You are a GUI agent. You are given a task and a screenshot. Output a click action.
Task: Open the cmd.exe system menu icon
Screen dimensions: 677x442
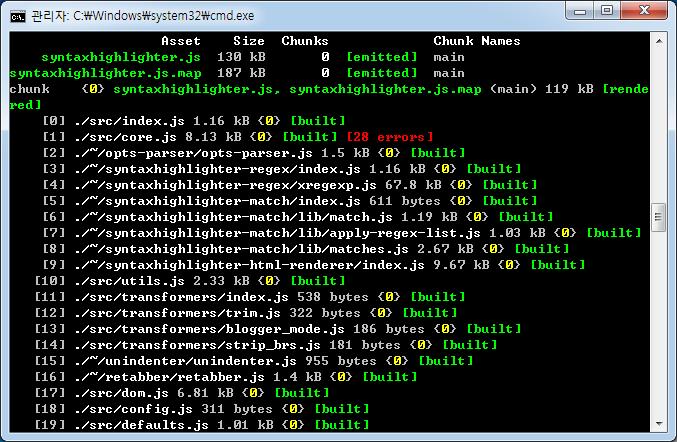pyautogui.click(x=18, y=16)
